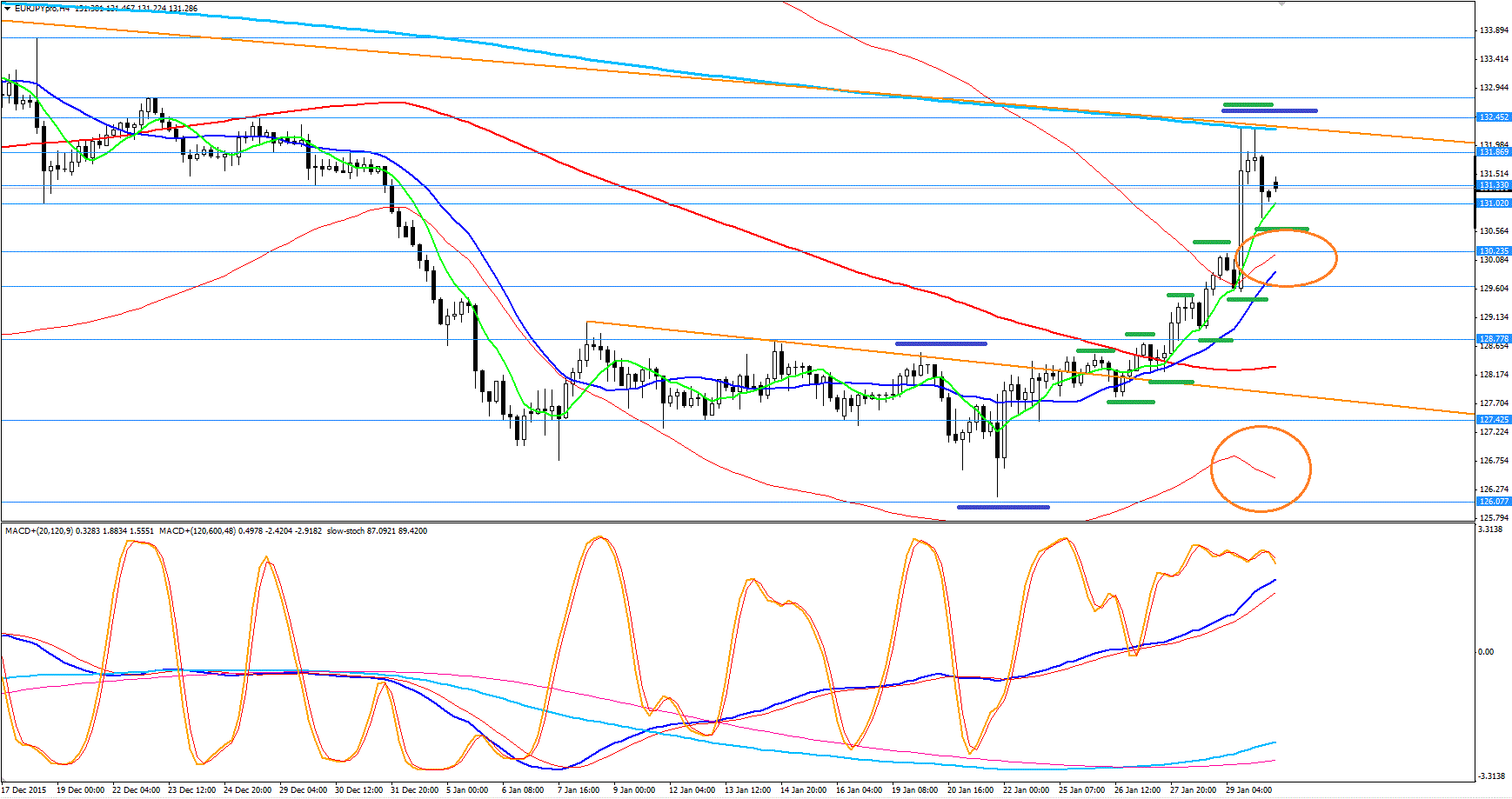Click the current price 131.330 label
The height and width of the screenshot is (799, 1512).
click(x=1494, y=185)
